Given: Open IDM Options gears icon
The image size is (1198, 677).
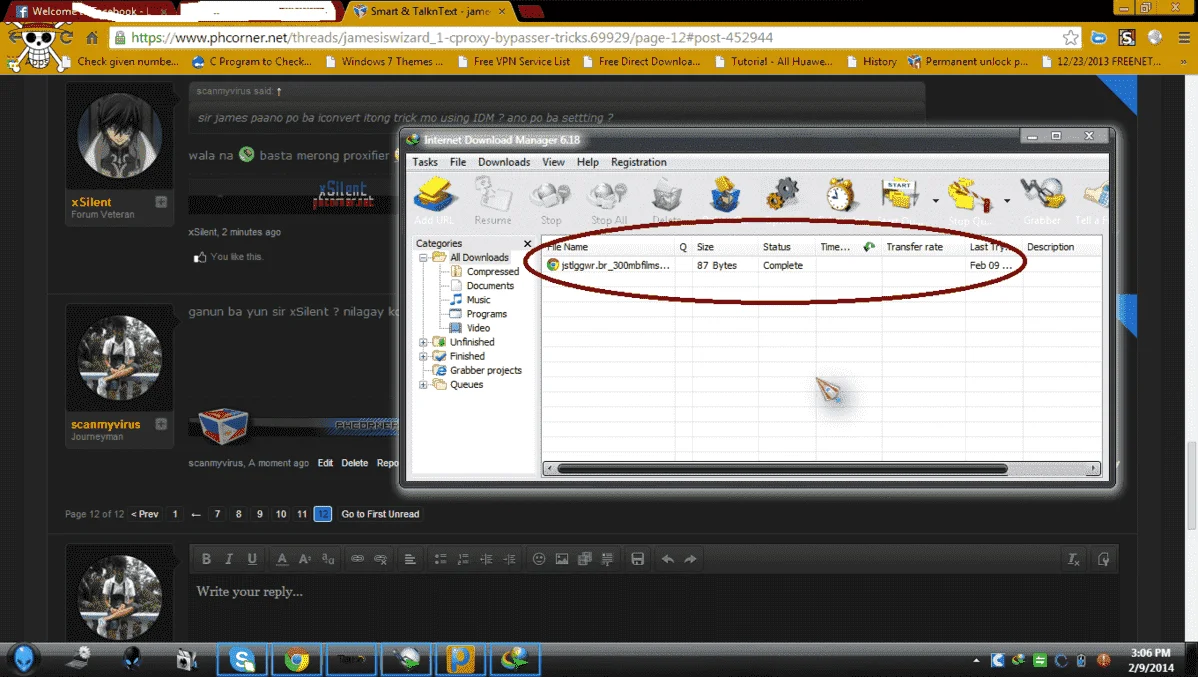Looking at the screenshot, I should point(782,195).
